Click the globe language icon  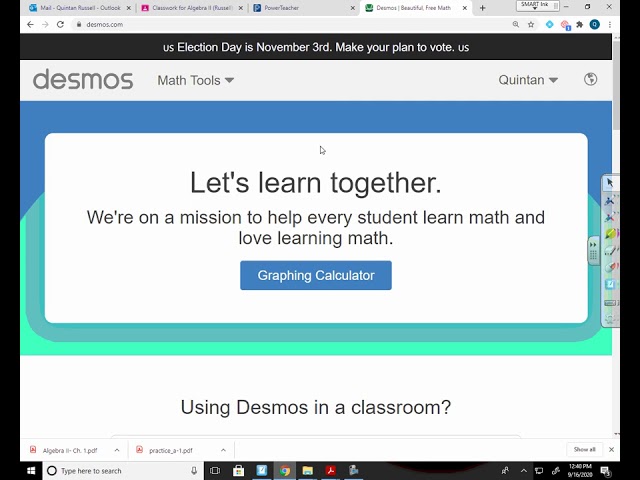590,79
